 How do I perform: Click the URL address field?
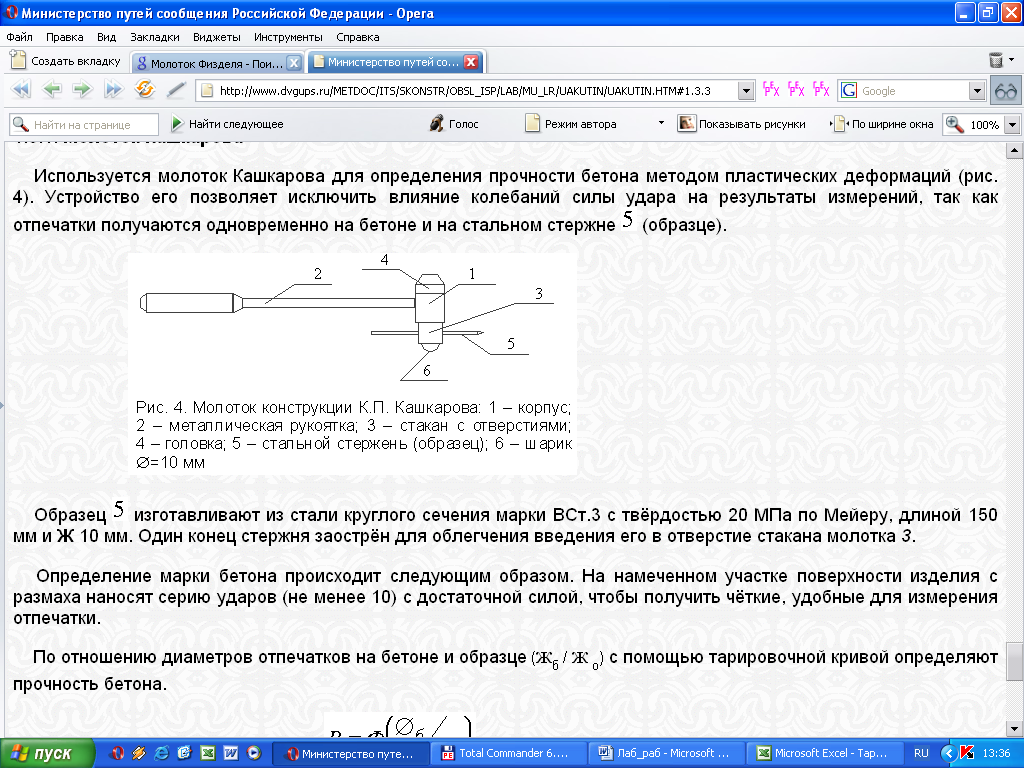(477, 91)
